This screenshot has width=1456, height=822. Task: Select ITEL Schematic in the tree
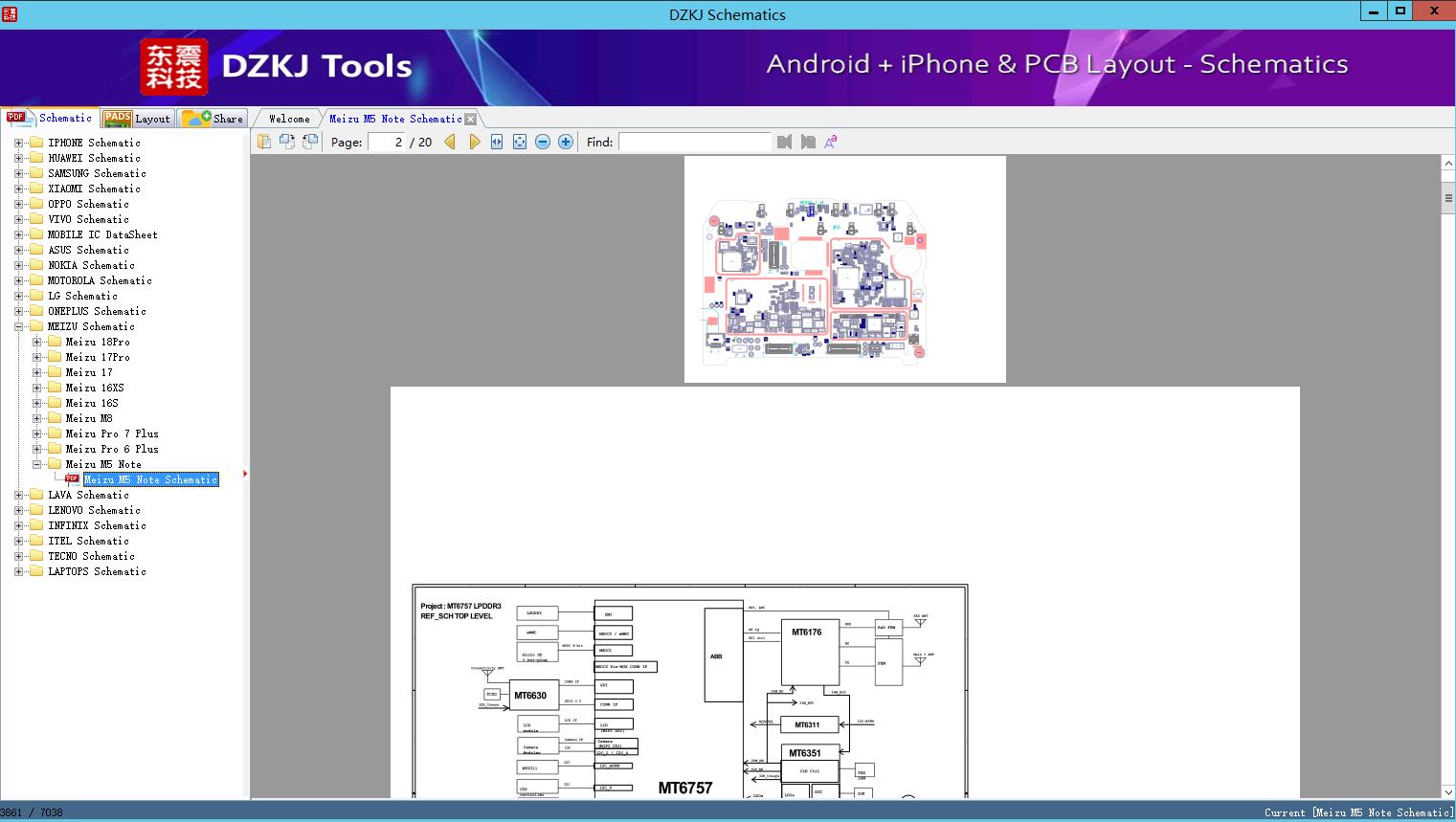[88, 541]
